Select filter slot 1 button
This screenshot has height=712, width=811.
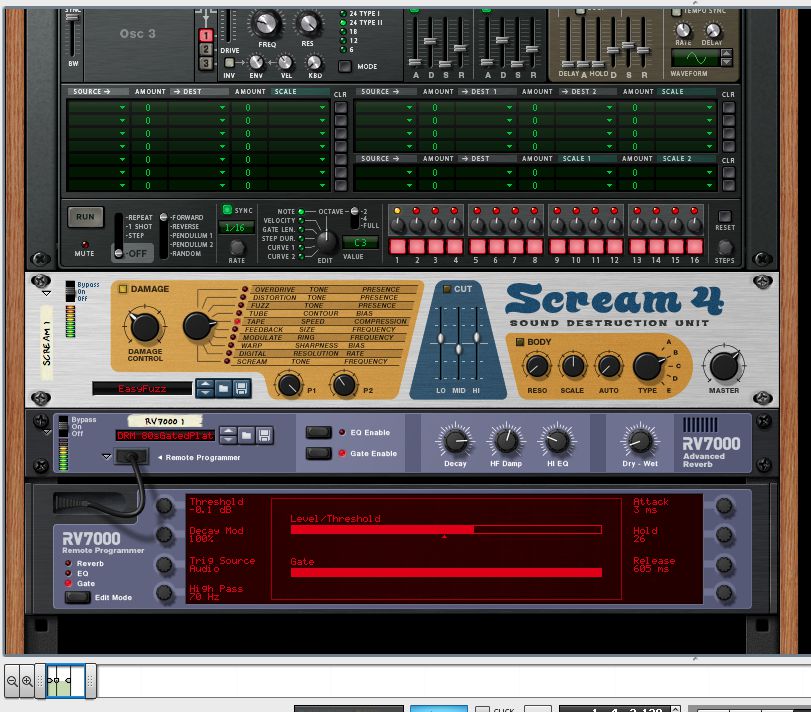tap(206, 35)
